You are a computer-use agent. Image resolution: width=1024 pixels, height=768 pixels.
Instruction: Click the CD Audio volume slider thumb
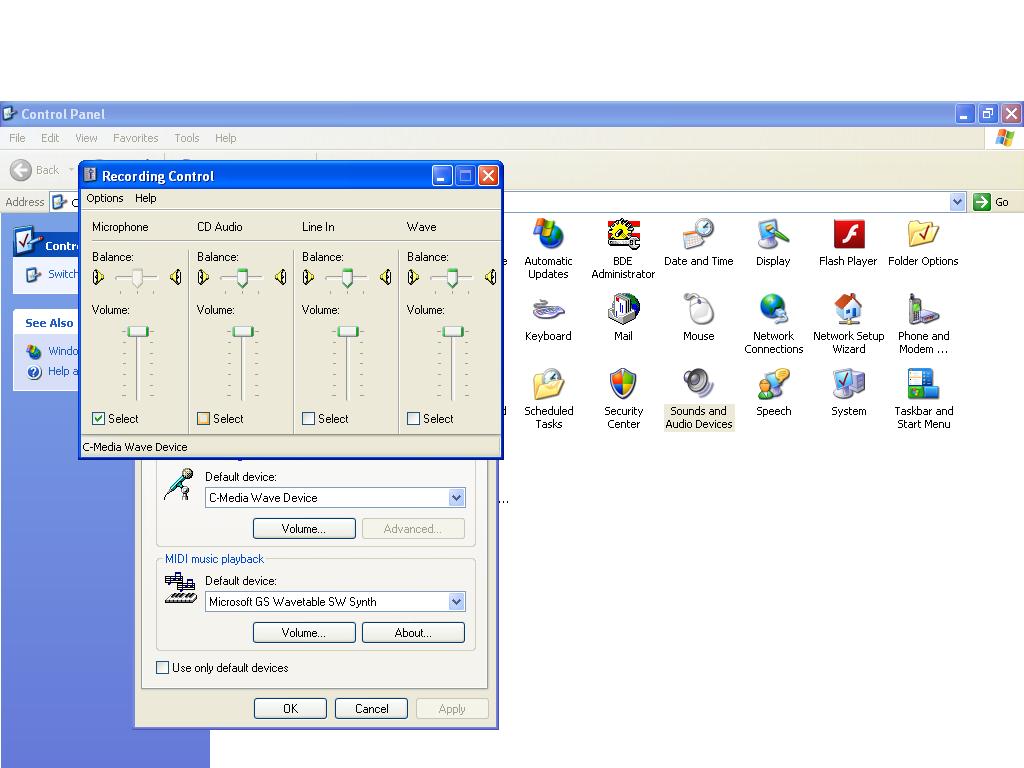click(x=243, y=332)
